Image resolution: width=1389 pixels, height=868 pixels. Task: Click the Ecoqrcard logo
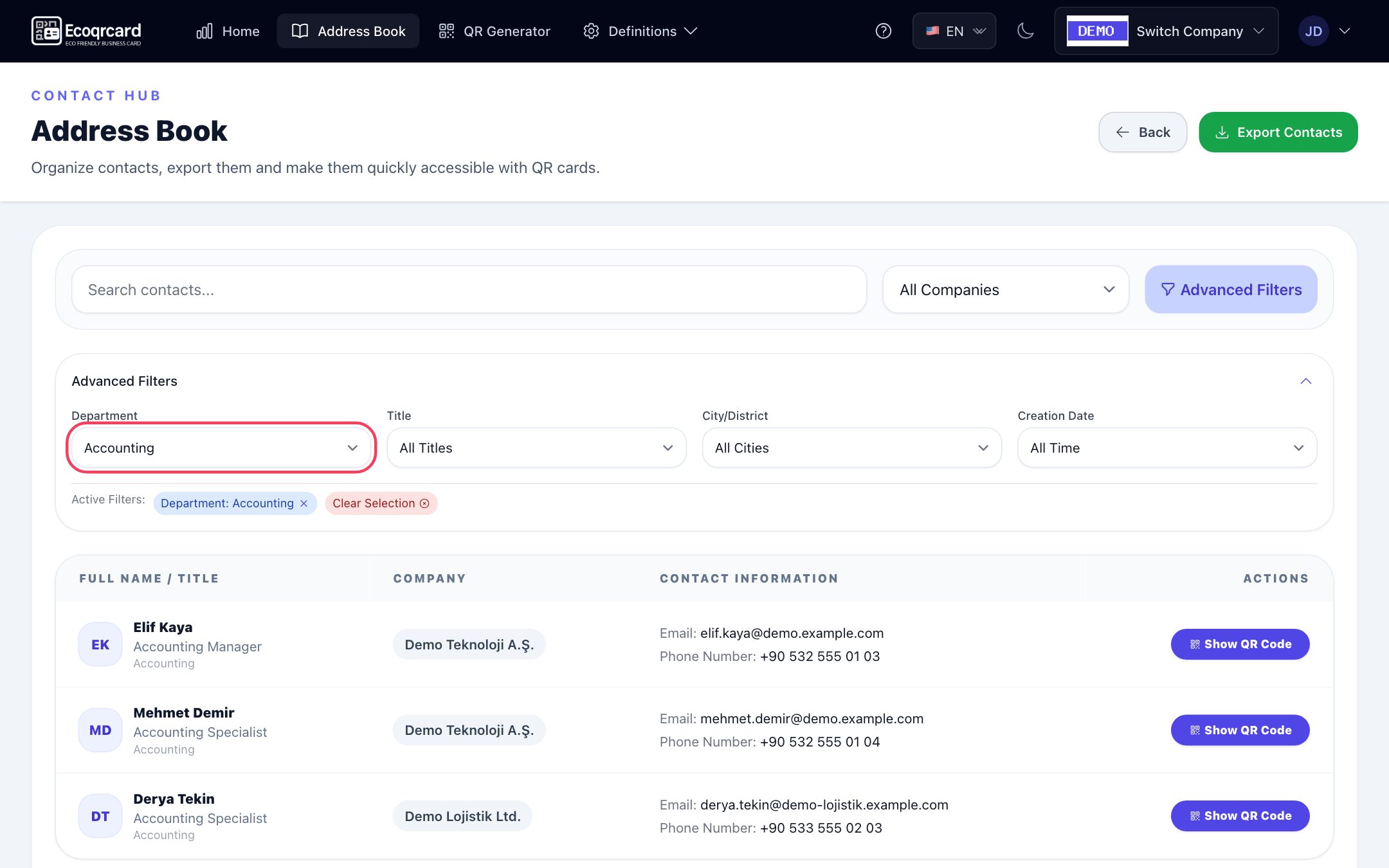click(86, 31)
